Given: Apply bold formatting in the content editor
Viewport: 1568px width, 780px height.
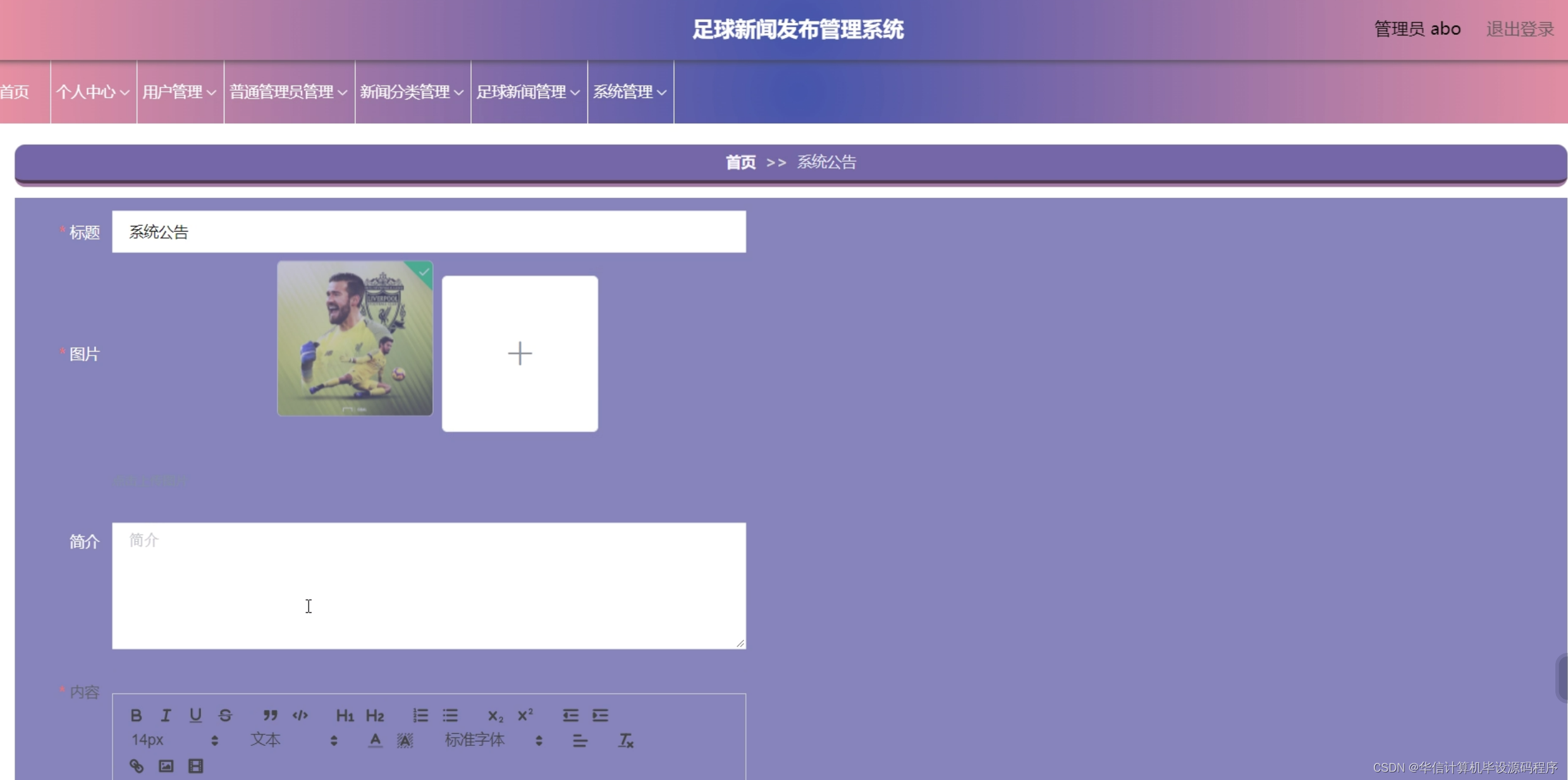Looking at the screenshot, I should (x=137, y=715).
